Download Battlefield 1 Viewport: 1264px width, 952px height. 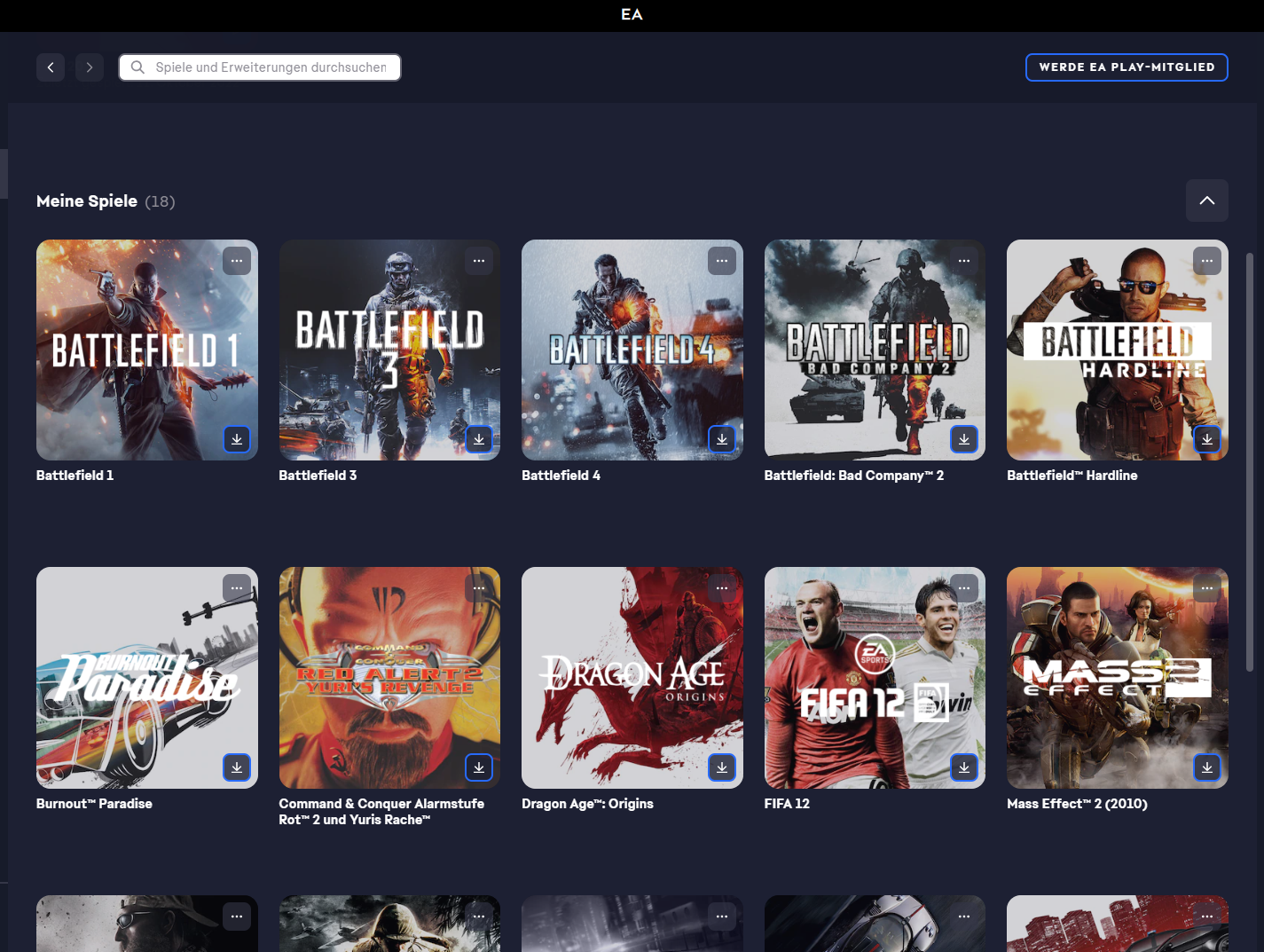(x=237, y=439)
